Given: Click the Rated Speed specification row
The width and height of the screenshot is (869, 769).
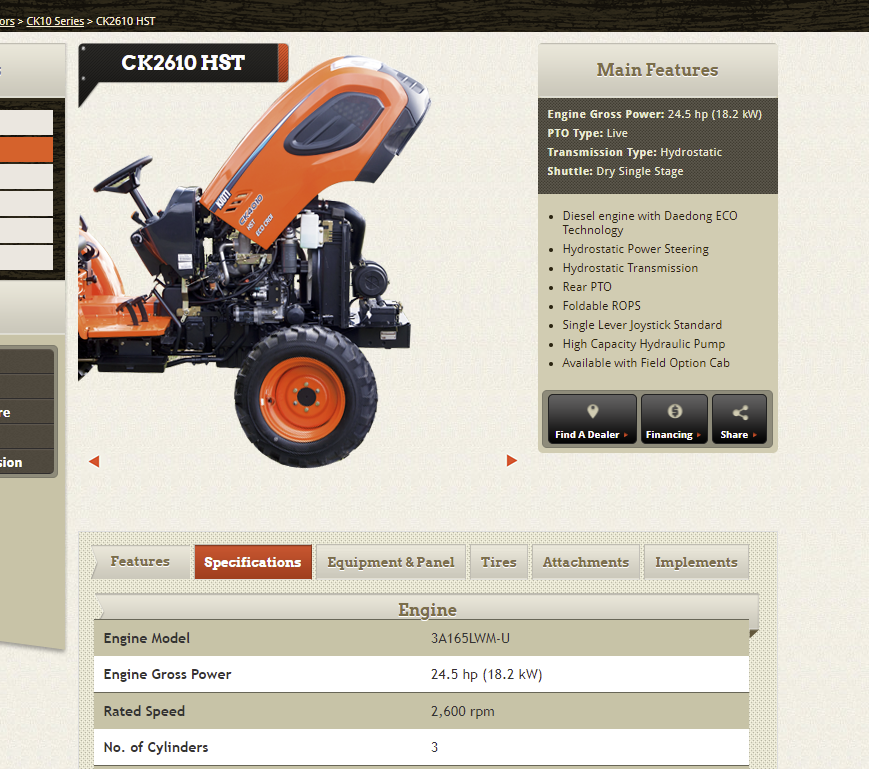Looking at the screenshot, I should tap(421, 711).
